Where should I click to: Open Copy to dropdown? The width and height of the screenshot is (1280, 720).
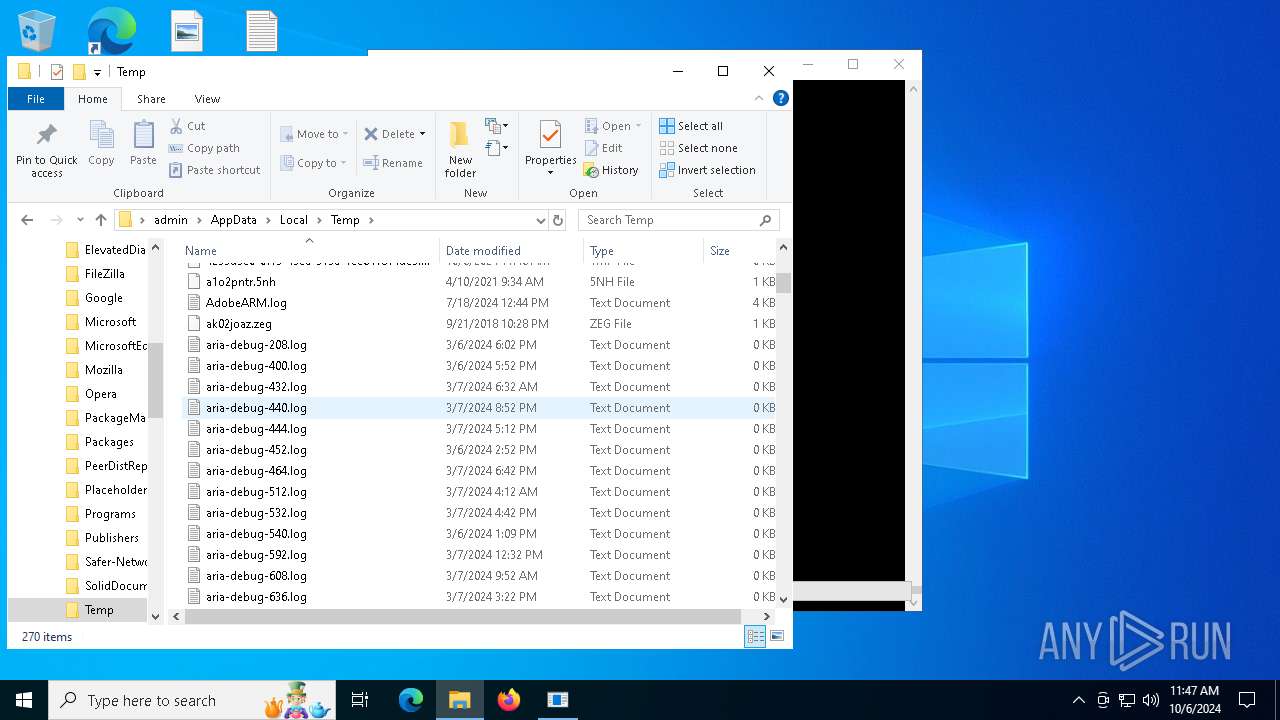[x=314, y=163]
